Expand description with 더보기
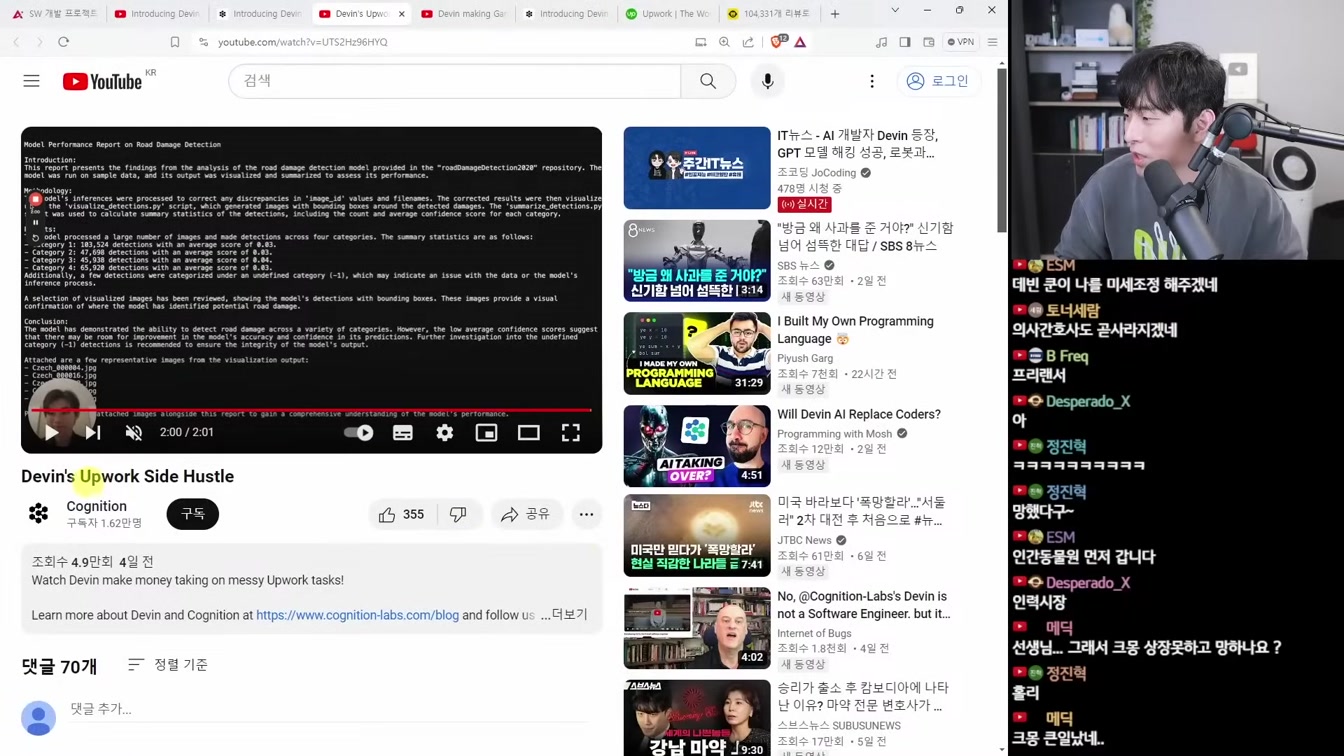The width and height of the screenshot is (1344, 756). [x=570, y=615]
